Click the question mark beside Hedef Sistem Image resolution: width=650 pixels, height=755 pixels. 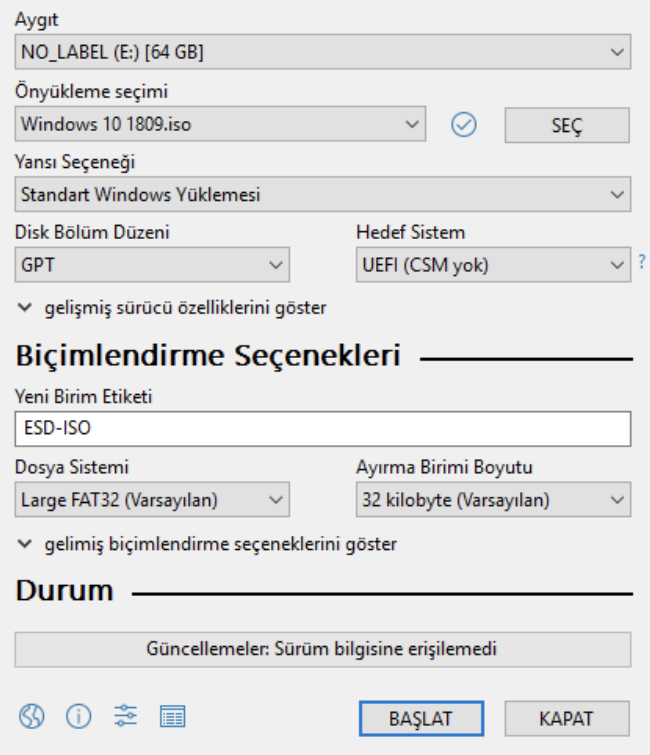[x=642, y=263]
